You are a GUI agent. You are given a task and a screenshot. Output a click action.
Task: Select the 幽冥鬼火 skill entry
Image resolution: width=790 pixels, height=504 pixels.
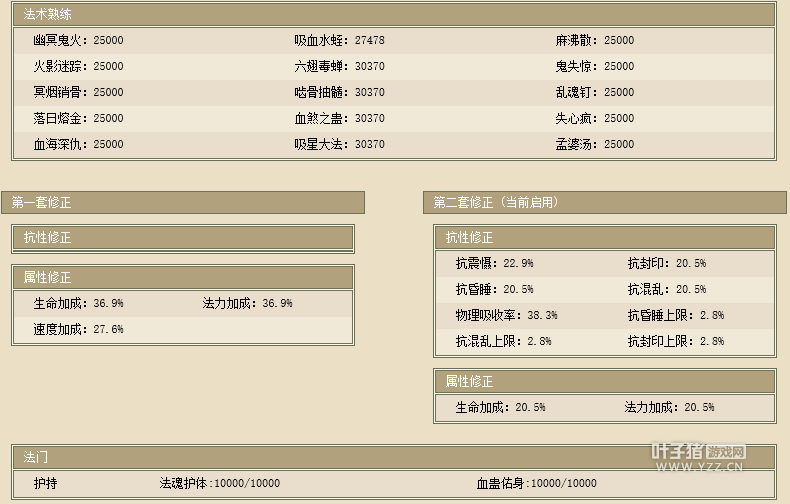pos(78,41)
